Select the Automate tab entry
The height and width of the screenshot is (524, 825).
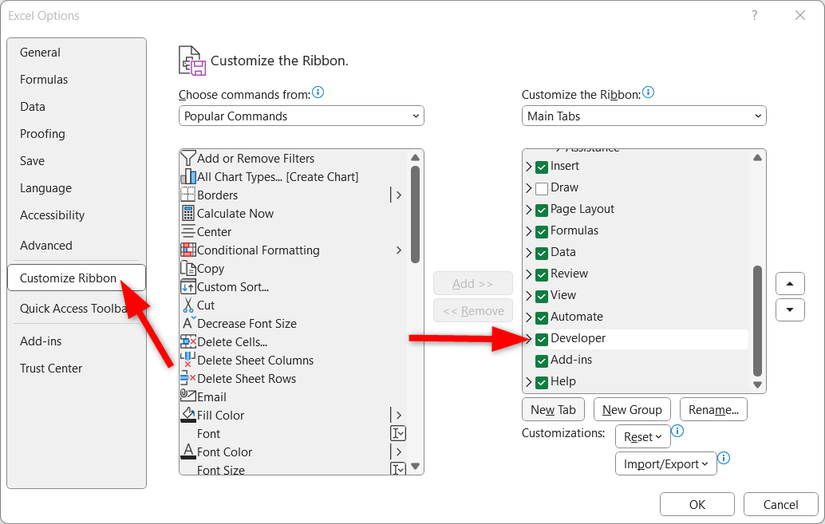coord(576,317)
